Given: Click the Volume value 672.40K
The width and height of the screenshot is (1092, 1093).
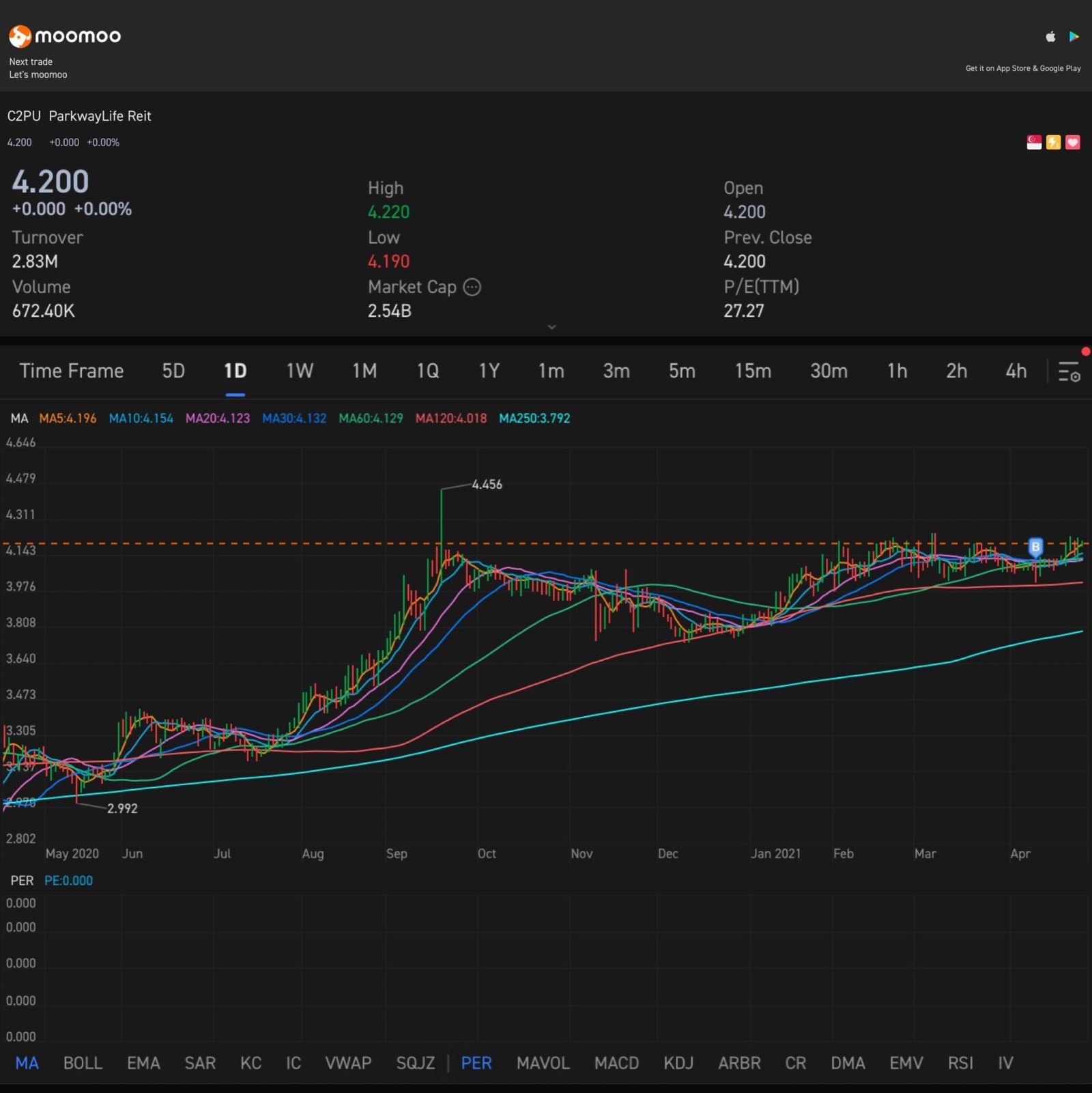Looking at the screenshot, I should point(43,311).
